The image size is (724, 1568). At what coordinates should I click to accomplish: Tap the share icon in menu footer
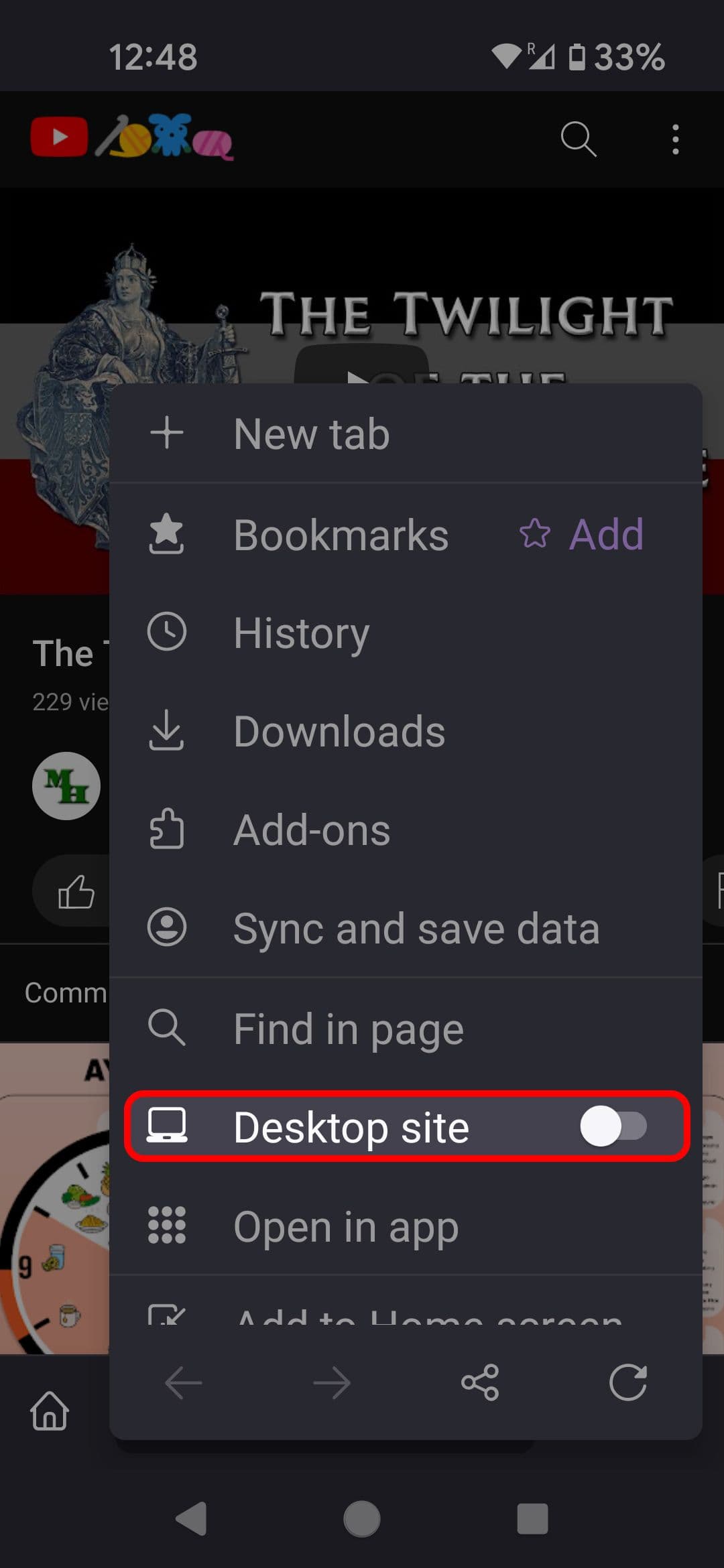click(x=480, y=1382)
